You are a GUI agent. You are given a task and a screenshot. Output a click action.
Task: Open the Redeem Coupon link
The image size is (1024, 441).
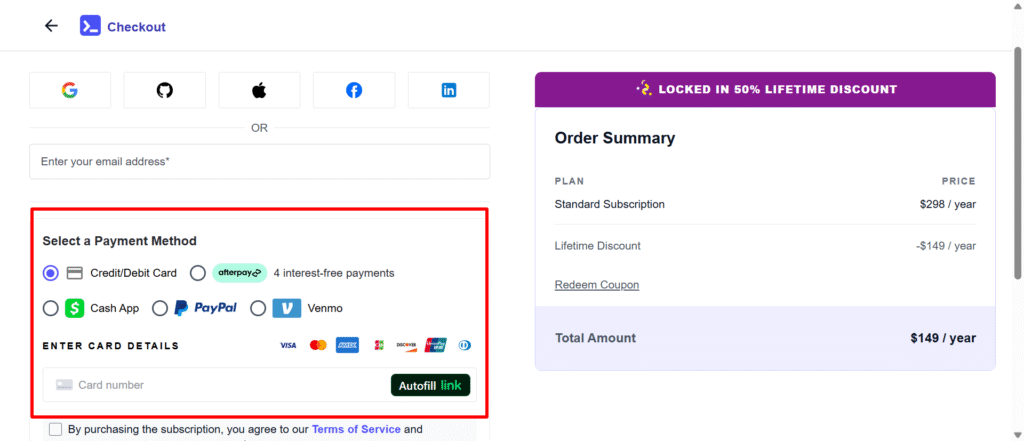click(597, 285)
